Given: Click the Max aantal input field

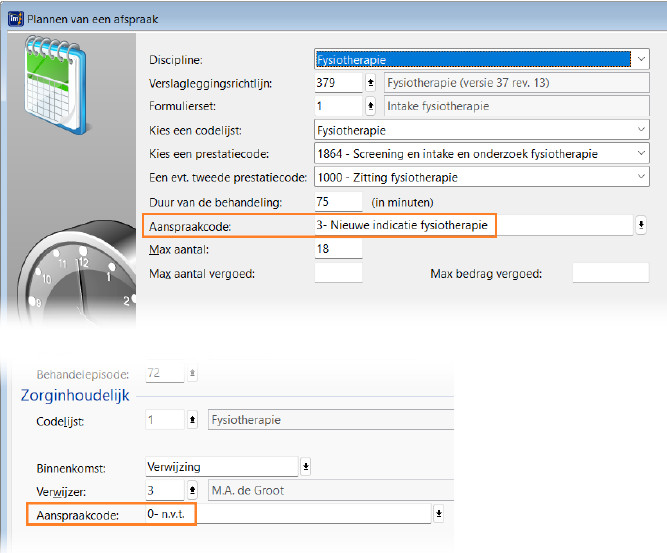Looking at the screenshot, I should click(x=338, y=249).
